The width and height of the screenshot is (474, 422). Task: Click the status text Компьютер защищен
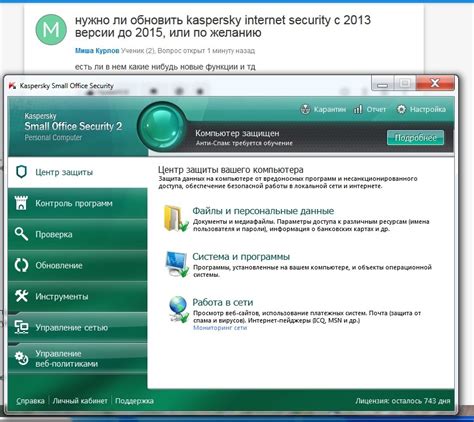pyautogui.click(x=237, y=133)
